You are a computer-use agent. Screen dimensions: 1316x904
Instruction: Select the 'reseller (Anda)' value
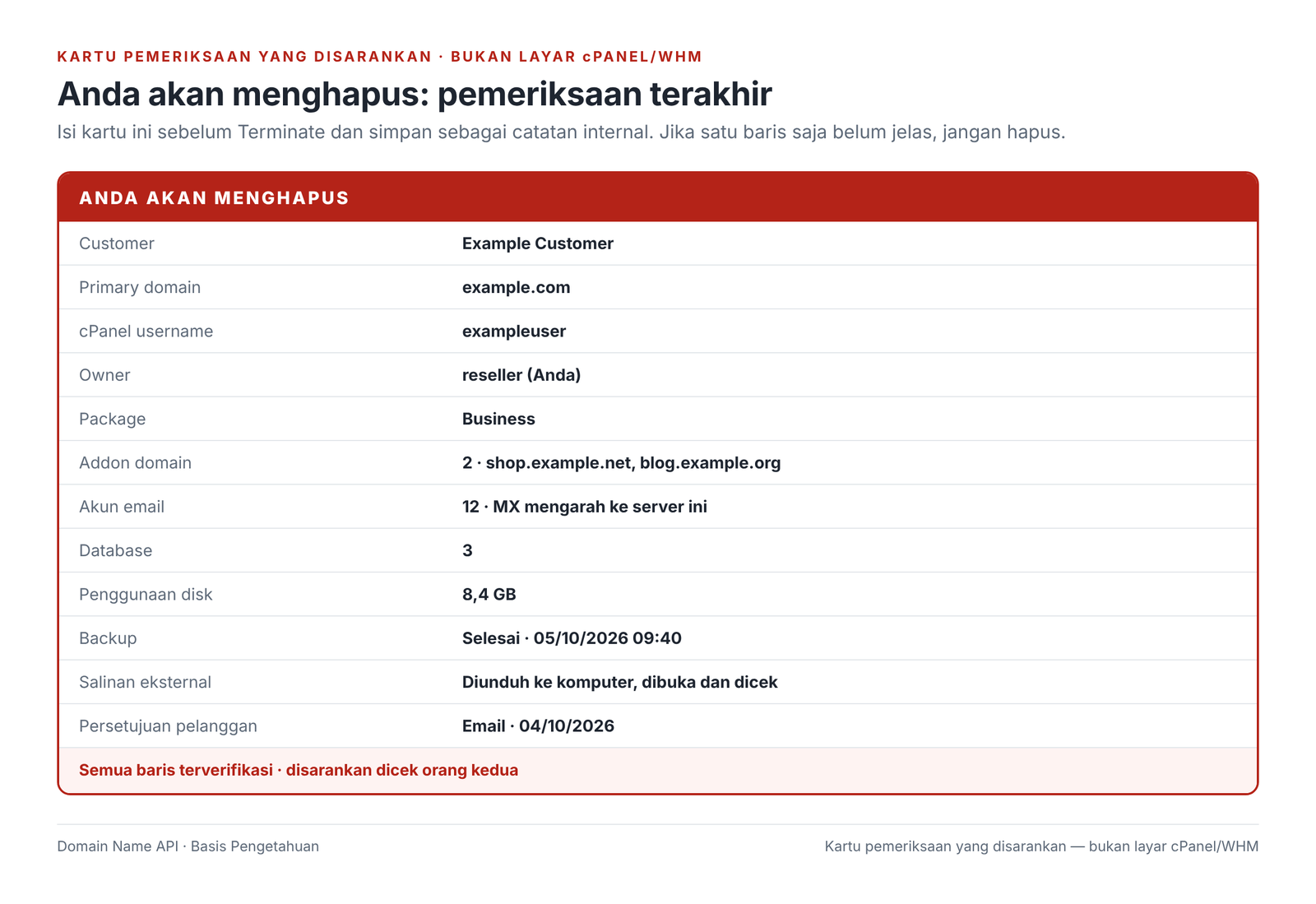521,375
